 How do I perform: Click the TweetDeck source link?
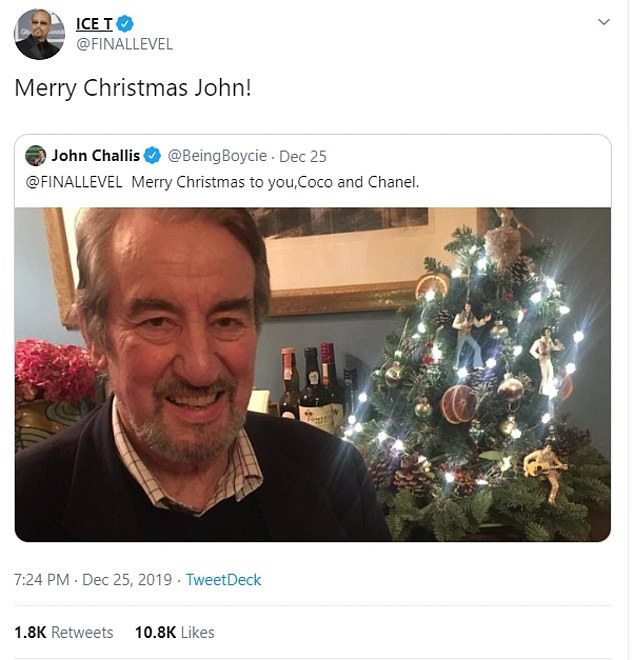point(225,579)
